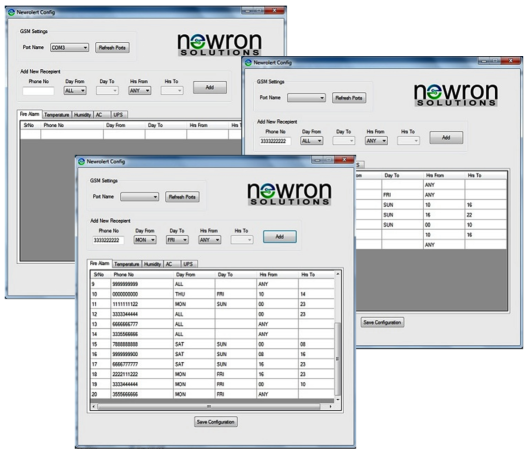The width and height of the screenshot is (529, 453).
Task: Click the Newrolert app icon in front window title bar
Action: (x=81, y=162)
